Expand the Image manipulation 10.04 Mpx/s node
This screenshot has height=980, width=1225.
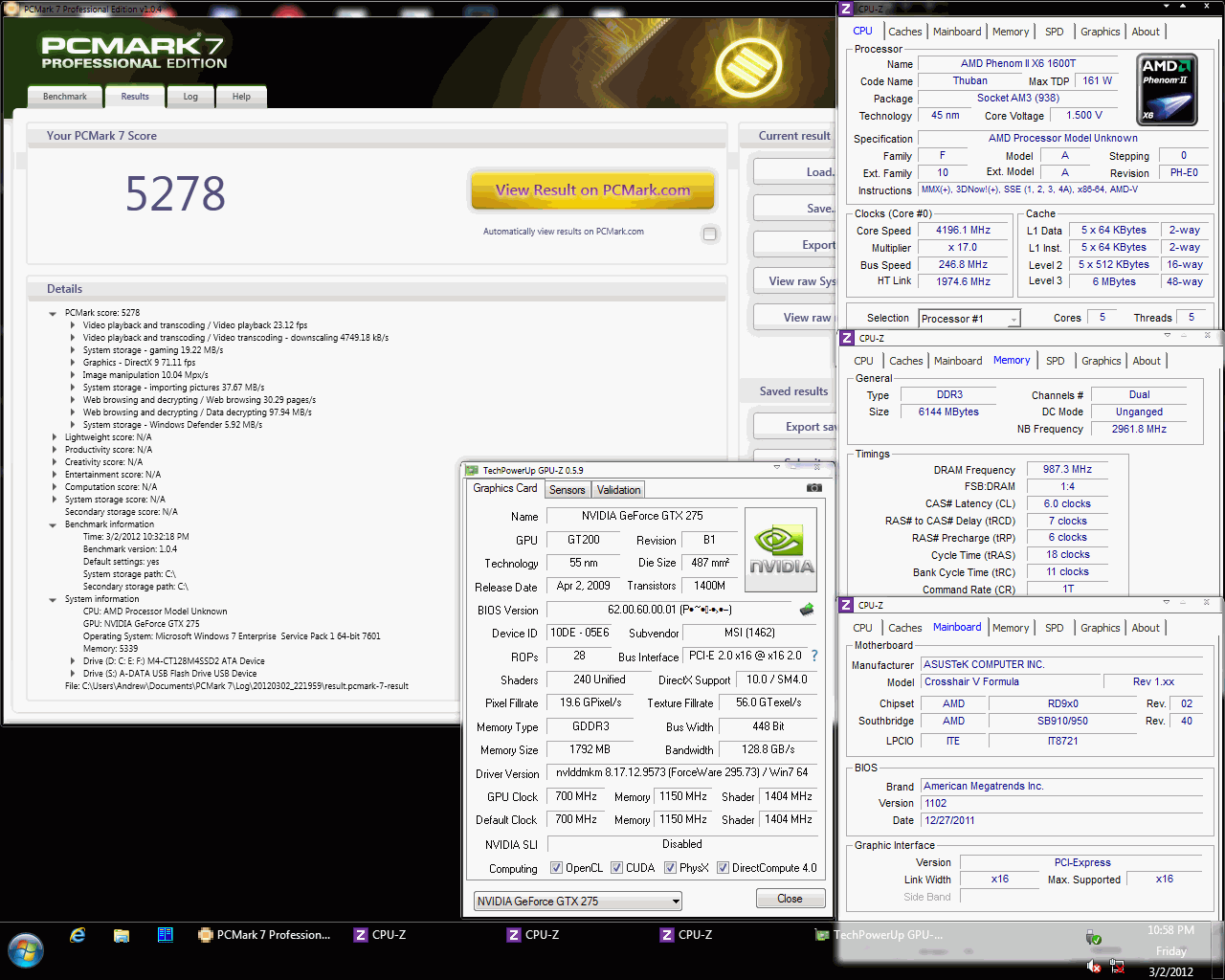coord(73,375)
